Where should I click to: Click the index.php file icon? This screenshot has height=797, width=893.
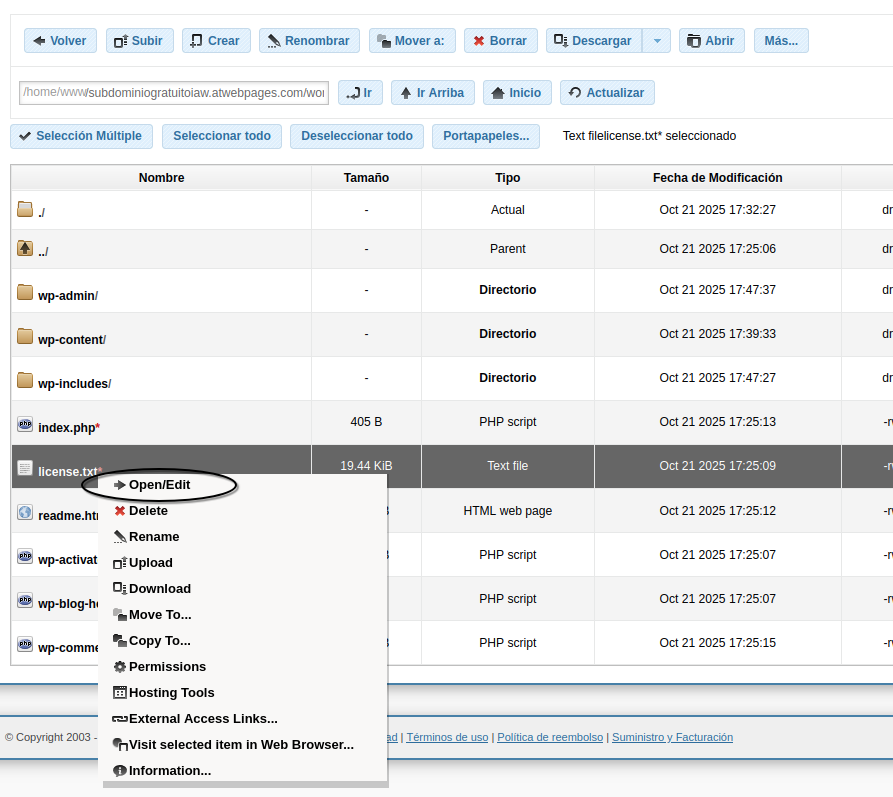click(x=25, y=425)
